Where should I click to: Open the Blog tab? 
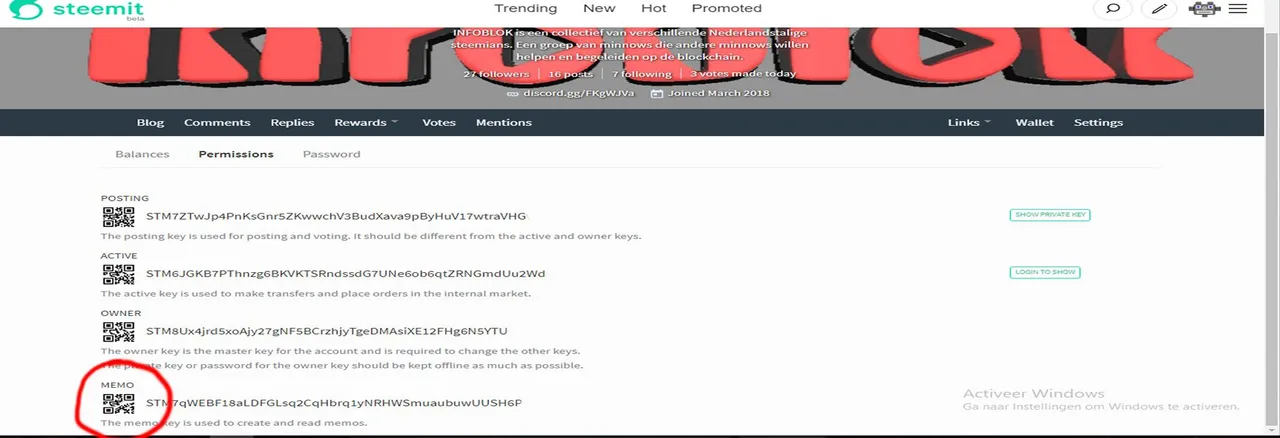click(150, 123)
